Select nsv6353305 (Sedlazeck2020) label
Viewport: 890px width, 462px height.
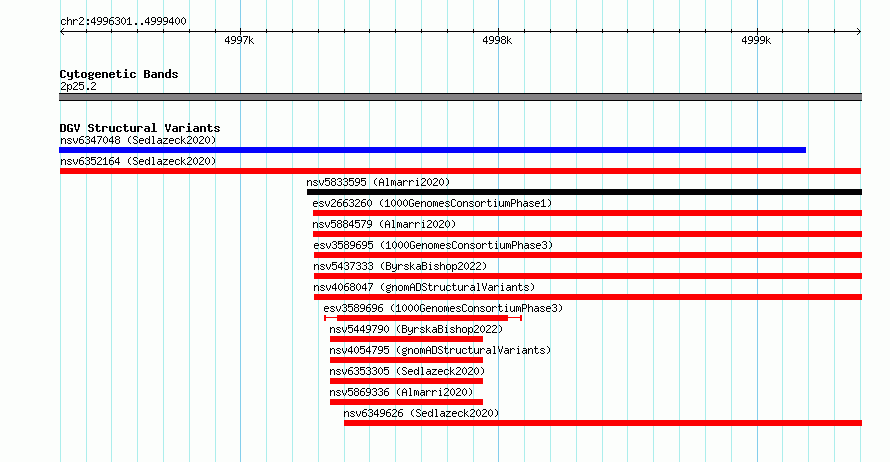407,371
